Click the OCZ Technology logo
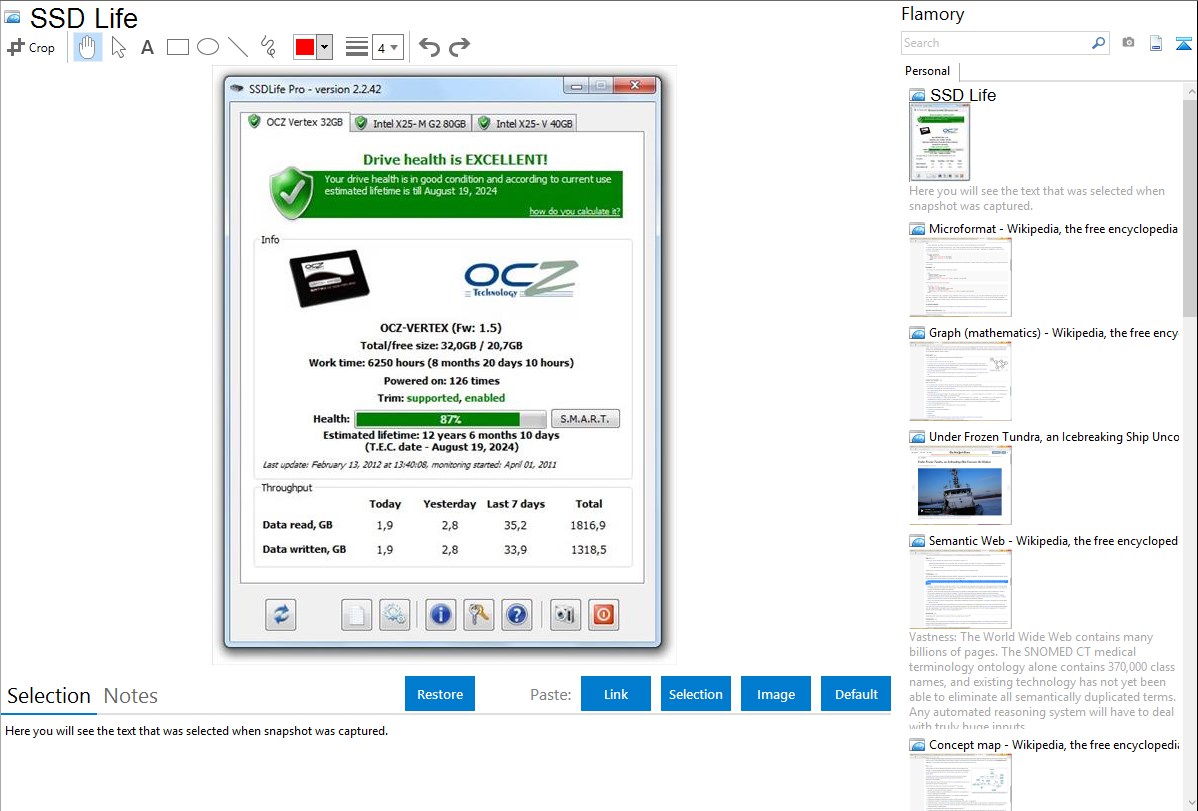The height and width of the screenshot is (811, 1198). click(521, 279)
